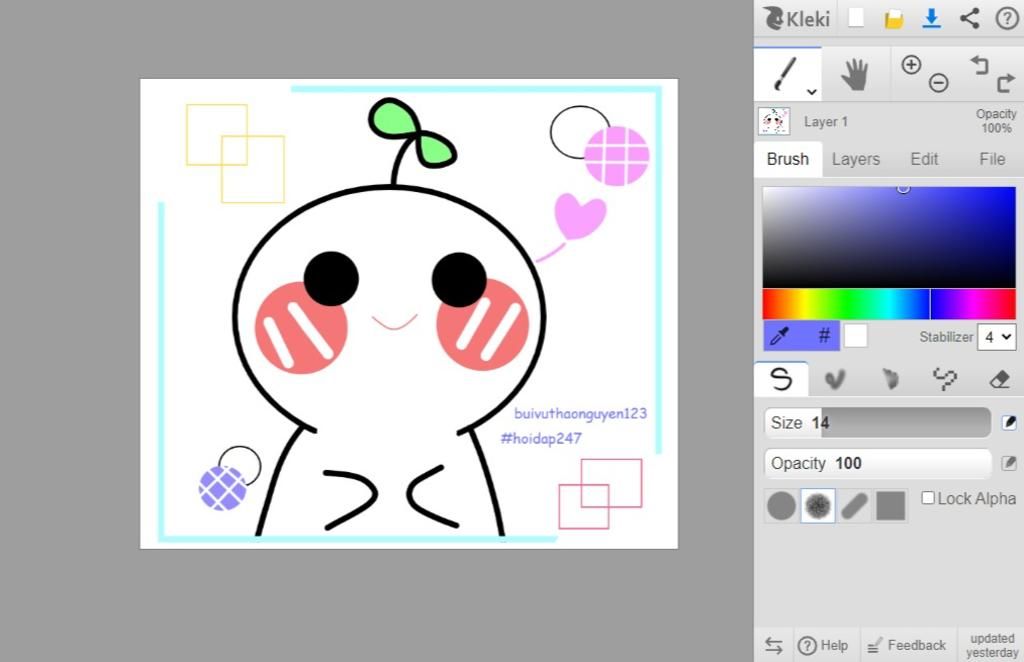Image resolution: width=1024 pixels, height=662 pixels.
Task: Click the brush Size slider
Action: point(878,423)
